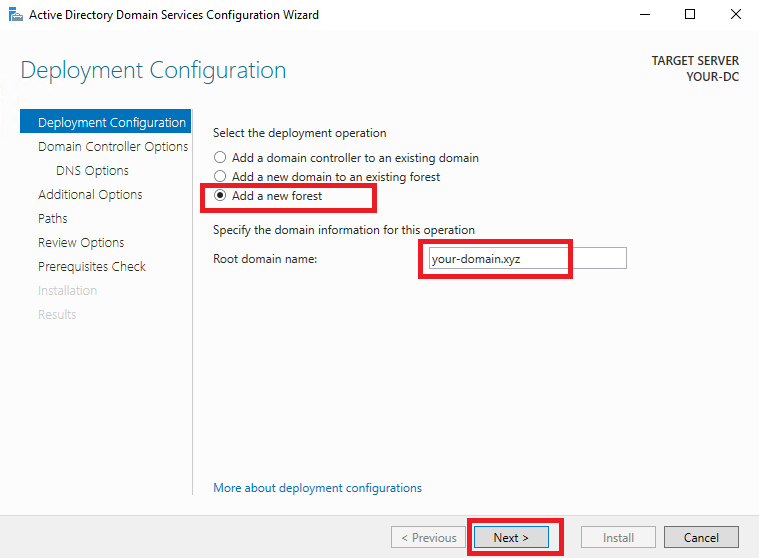Maximize the wizard window

click(x=690, y=15)
